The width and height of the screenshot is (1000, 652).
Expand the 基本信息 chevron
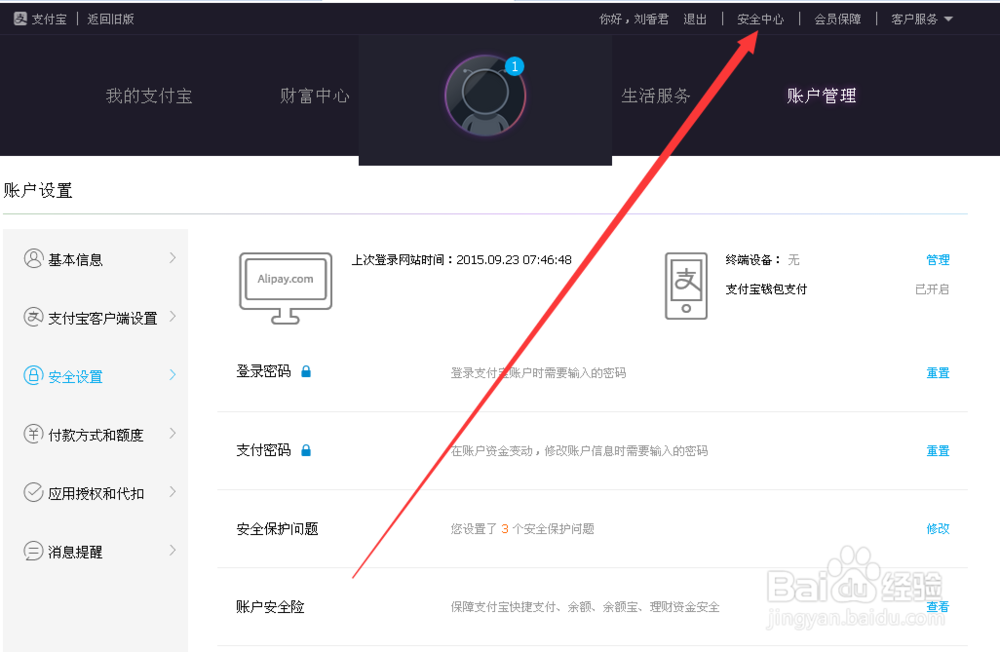173,258
